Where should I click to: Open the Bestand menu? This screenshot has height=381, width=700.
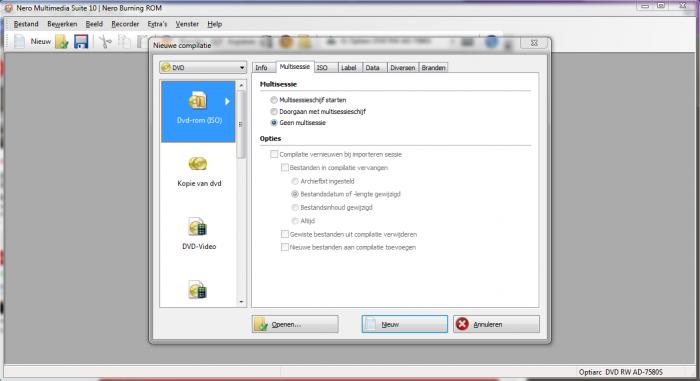[26, 24]
